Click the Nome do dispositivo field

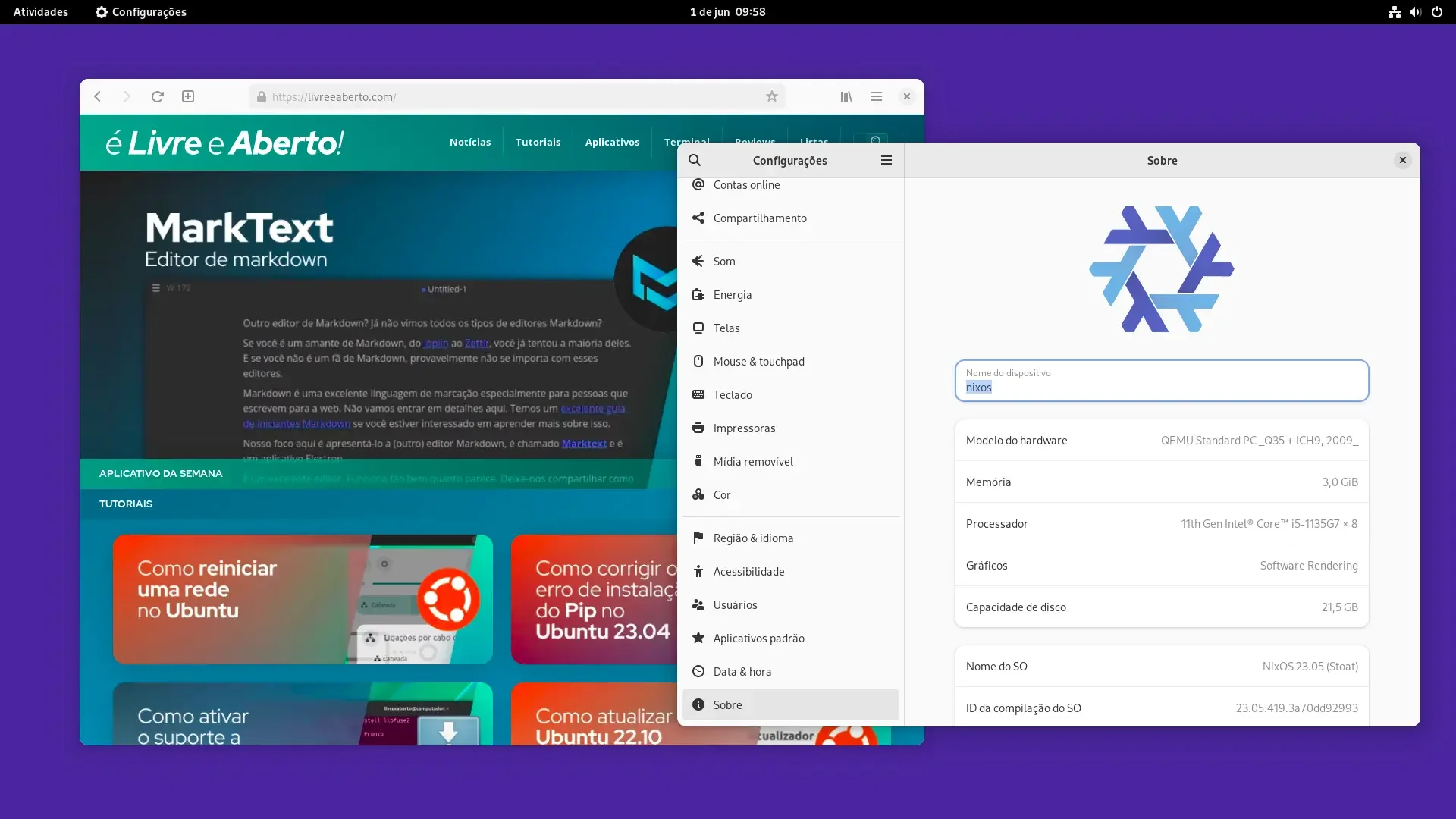pyautogui.click(x=1162, y=381)
